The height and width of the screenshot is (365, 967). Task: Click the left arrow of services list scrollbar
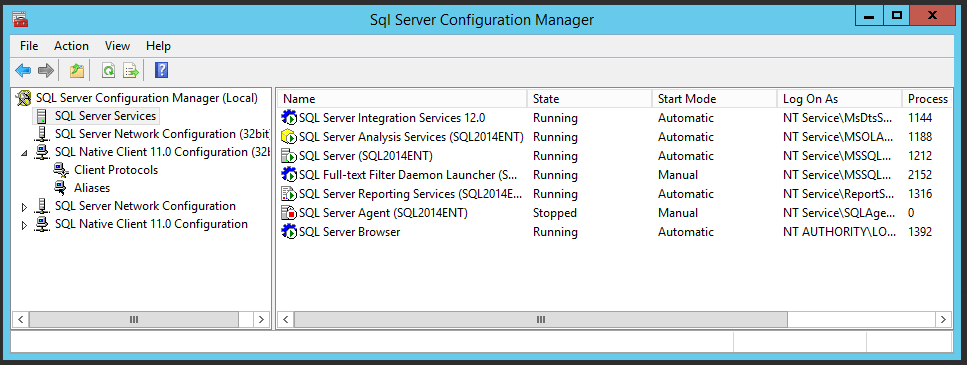(286, 319)
